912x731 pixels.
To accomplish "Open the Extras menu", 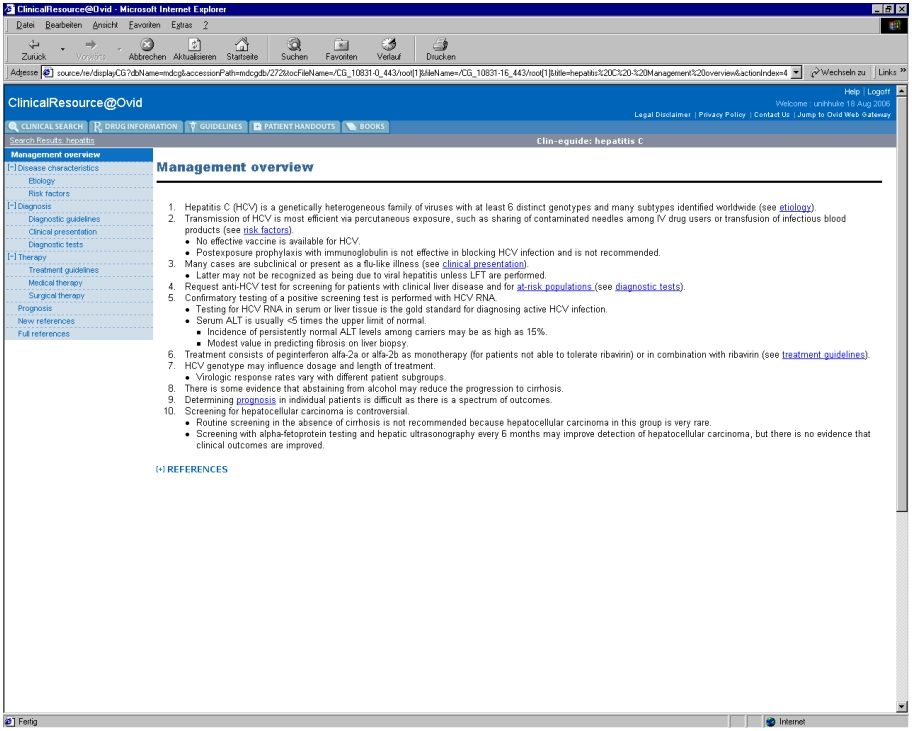I will pyautogui.click(x=181, y=25).
